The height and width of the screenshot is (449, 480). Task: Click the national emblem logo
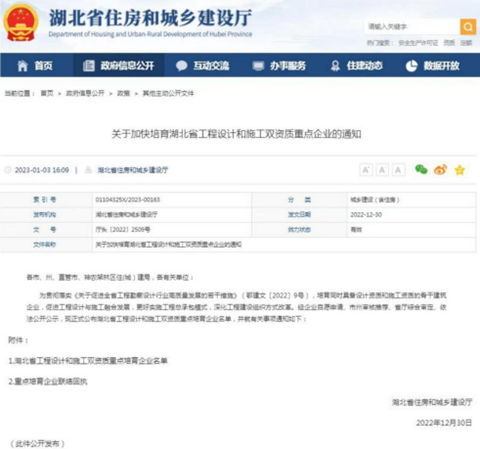pyautogui.click(x=21, y=23)
